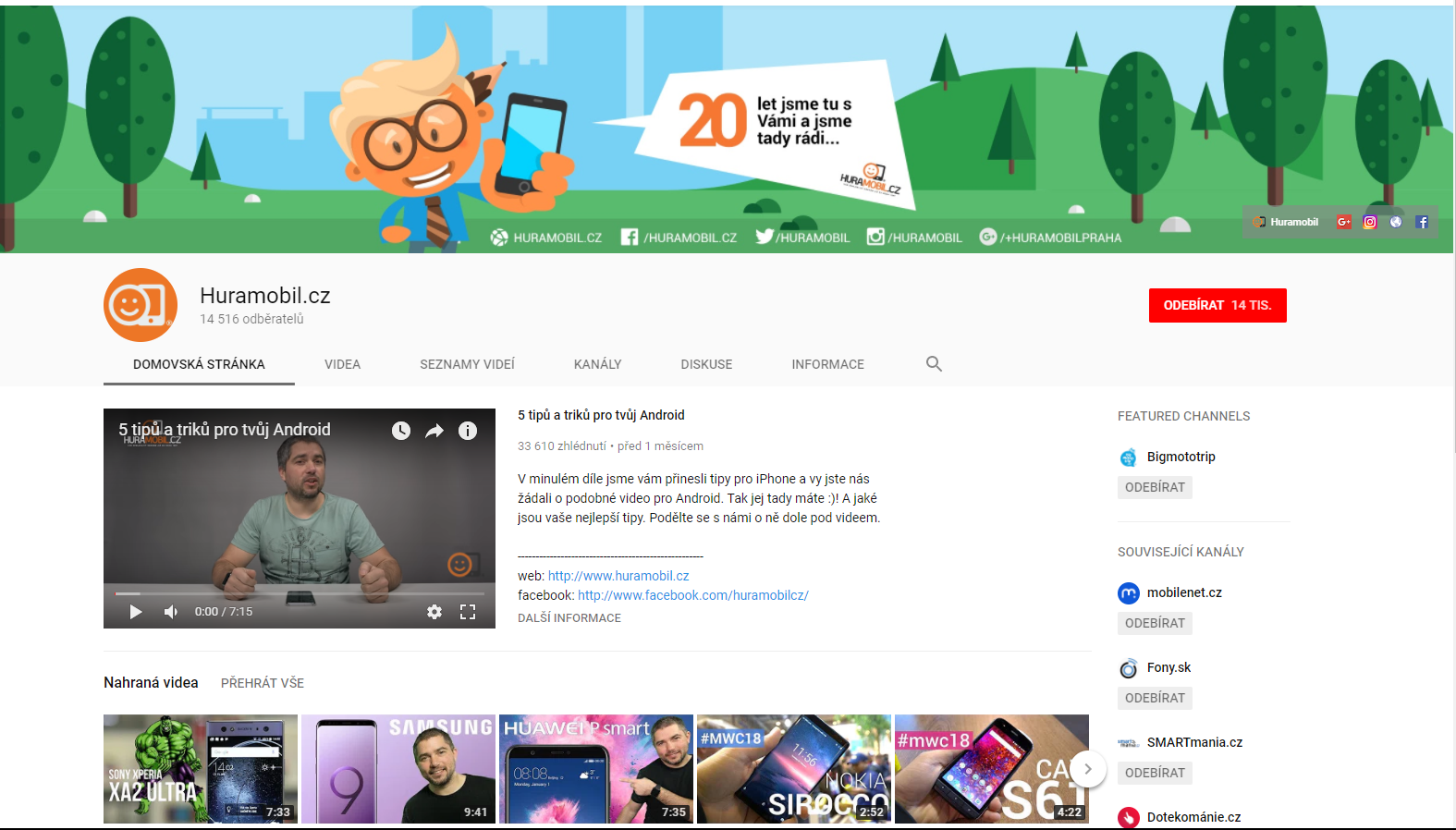View the INFORMACE tab
The width and height of the screenshot is (1456, 830).
click(x=828, y=364)
